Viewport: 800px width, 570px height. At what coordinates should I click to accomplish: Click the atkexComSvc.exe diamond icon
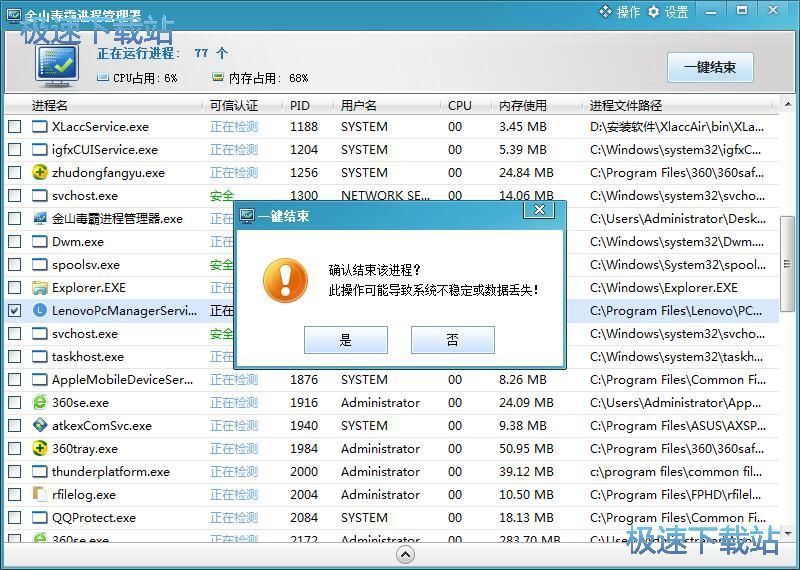(40, 425)
